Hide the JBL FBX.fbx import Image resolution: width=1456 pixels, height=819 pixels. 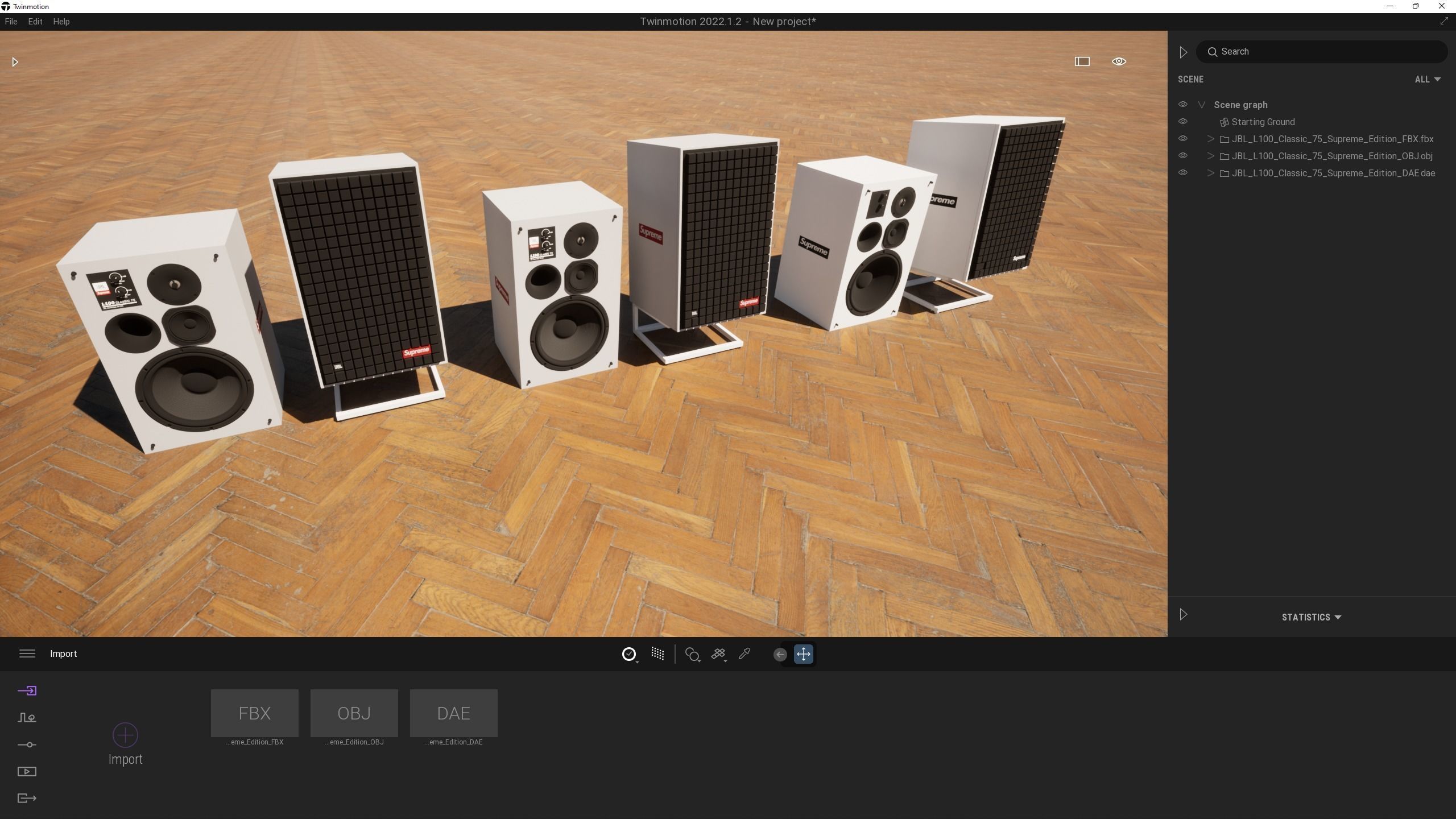1182,139
